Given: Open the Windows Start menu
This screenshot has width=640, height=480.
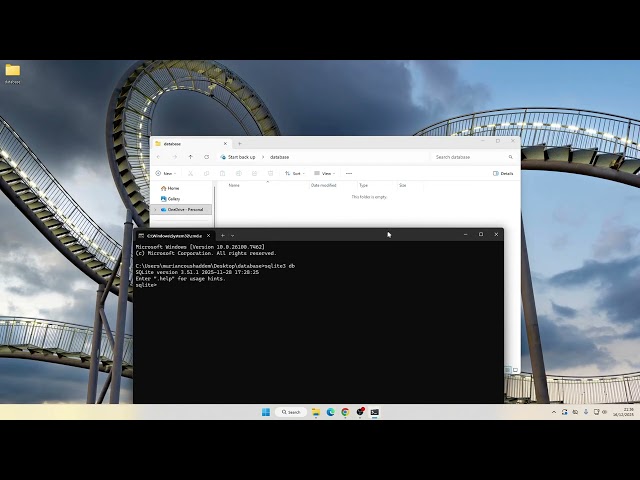Looking at the screenshot, I should (x=266, y=412).
